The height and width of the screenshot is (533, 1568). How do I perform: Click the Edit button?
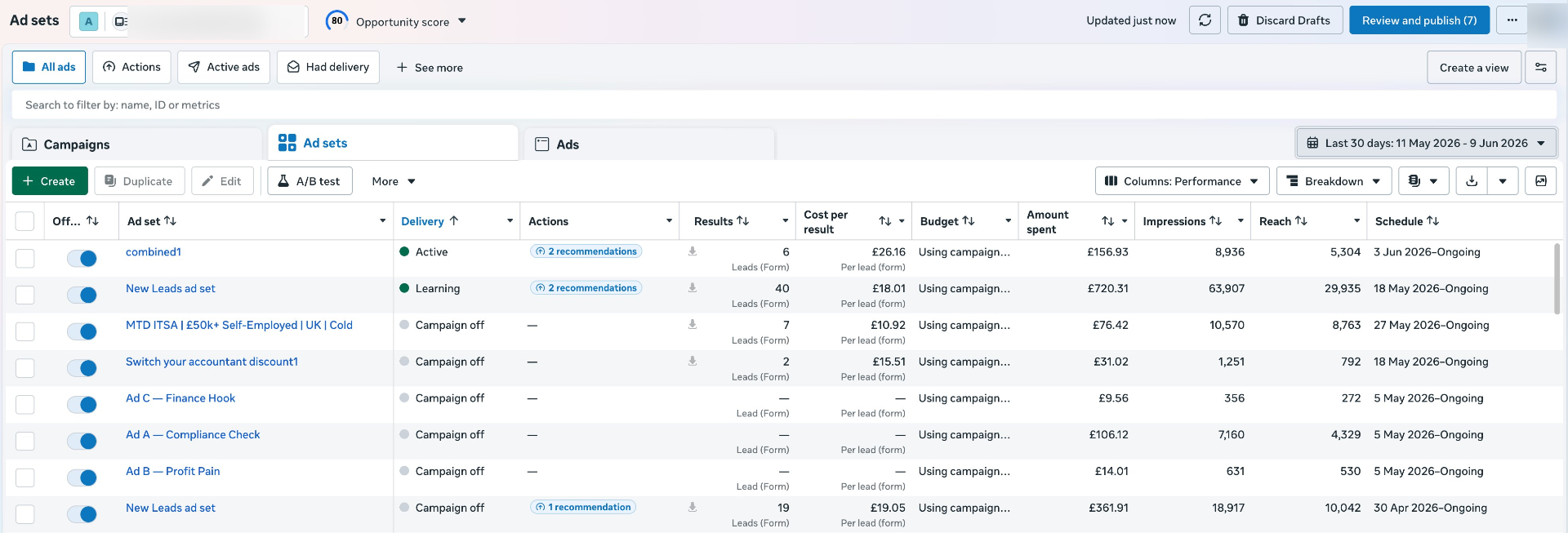(x=222, y=181)
